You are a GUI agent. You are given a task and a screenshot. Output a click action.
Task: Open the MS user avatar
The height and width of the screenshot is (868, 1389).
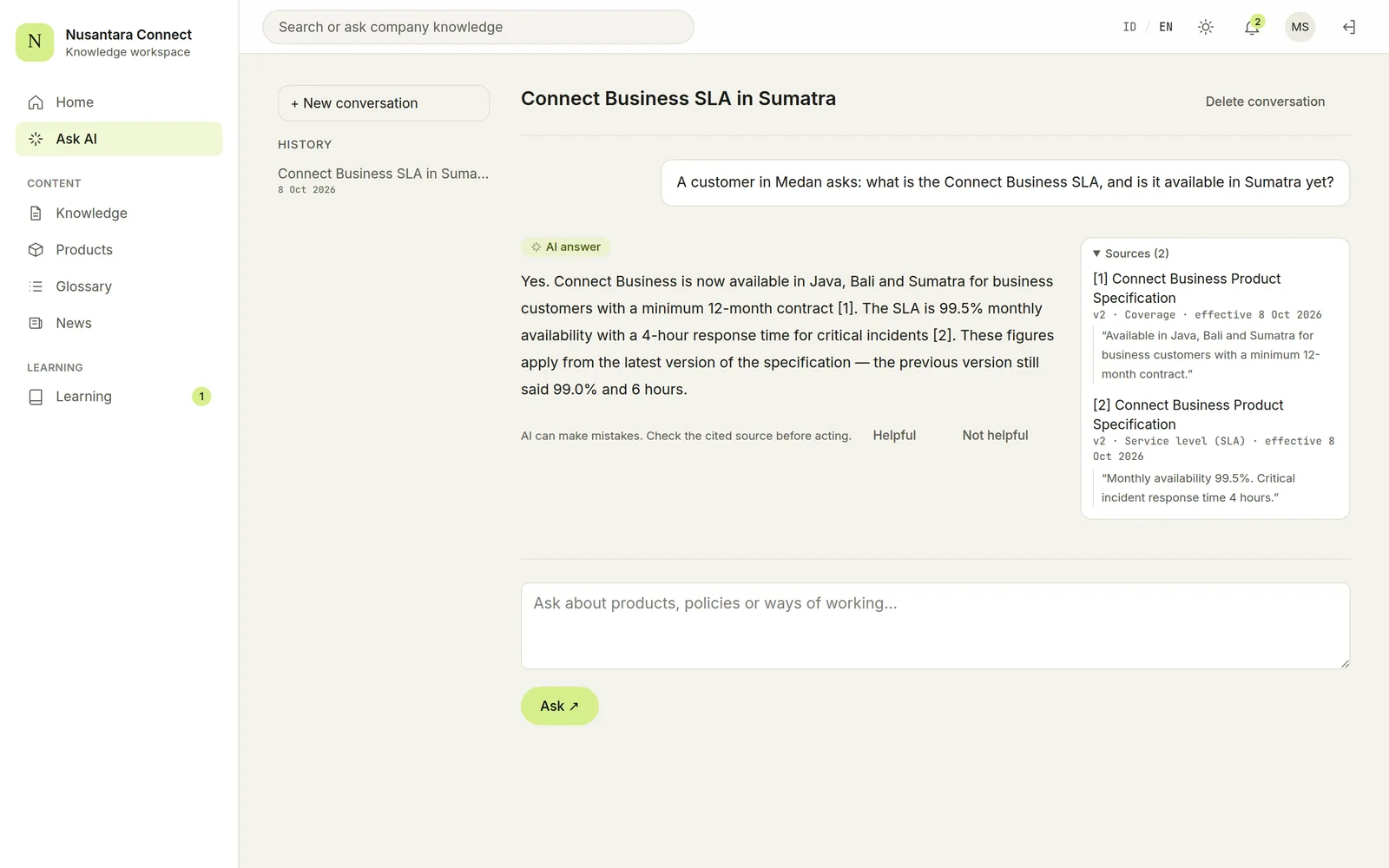pyautogui.click(x=1300, y=27)
